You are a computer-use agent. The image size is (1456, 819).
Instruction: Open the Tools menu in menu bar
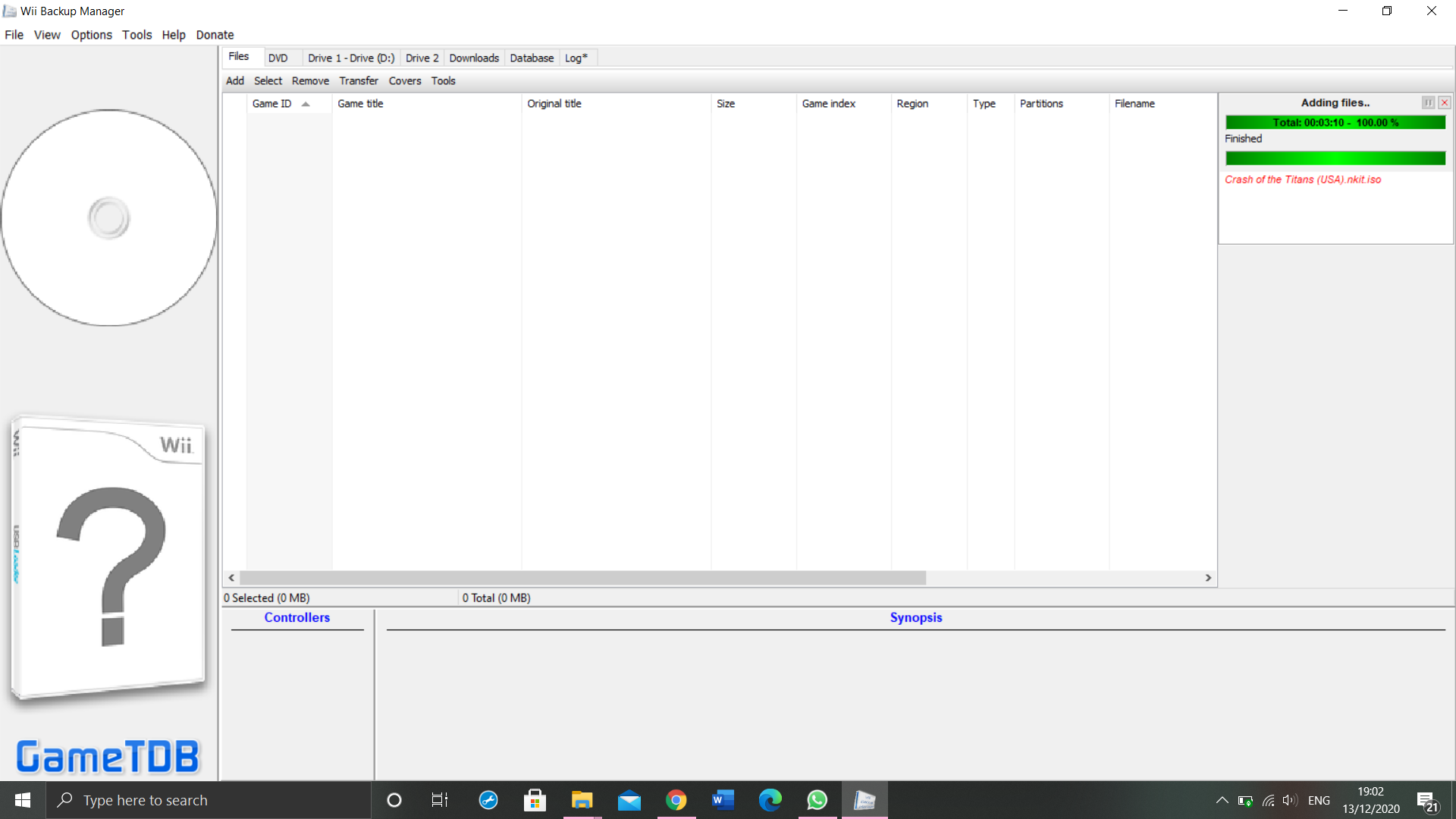tap(136, 35)
